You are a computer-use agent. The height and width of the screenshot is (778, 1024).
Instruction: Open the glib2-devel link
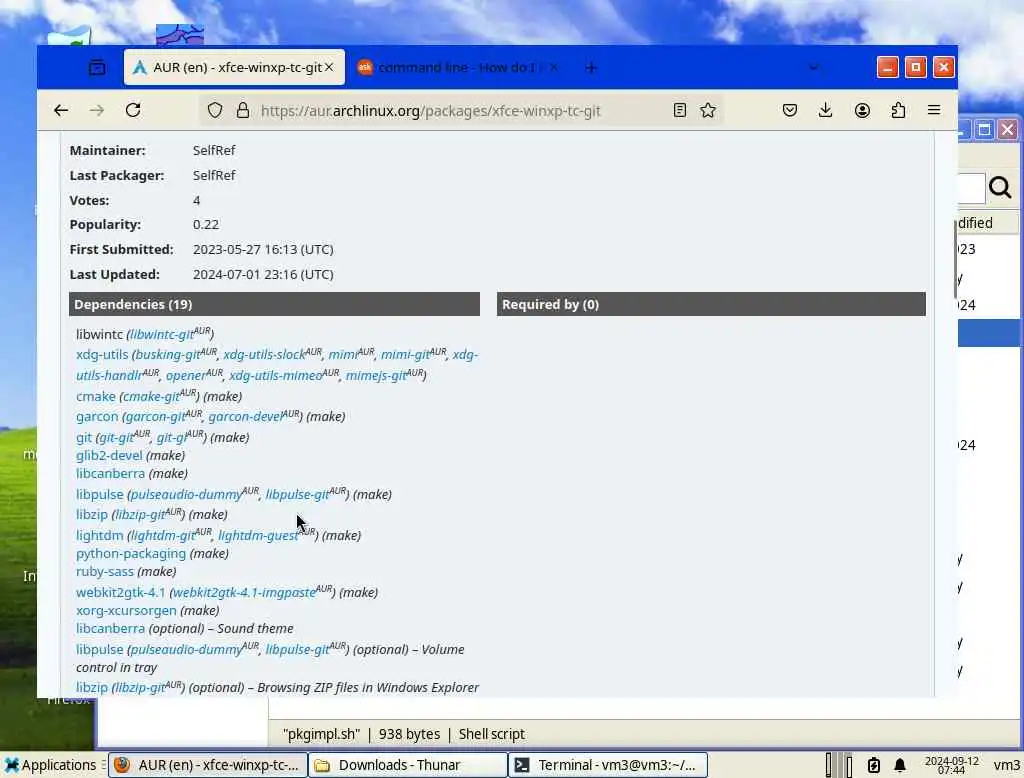109,455
